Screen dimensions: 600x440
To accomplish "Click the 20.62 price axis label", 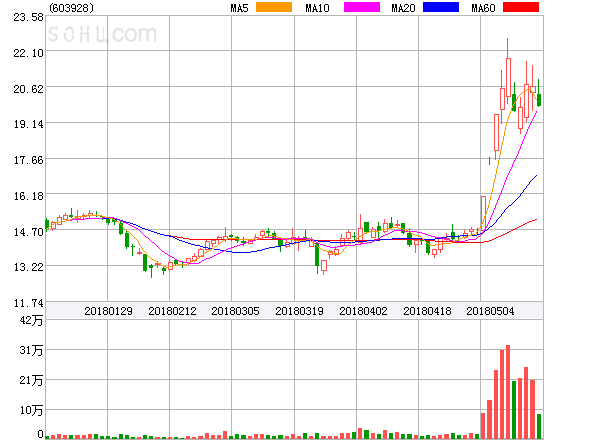I will tap(28, 89).
